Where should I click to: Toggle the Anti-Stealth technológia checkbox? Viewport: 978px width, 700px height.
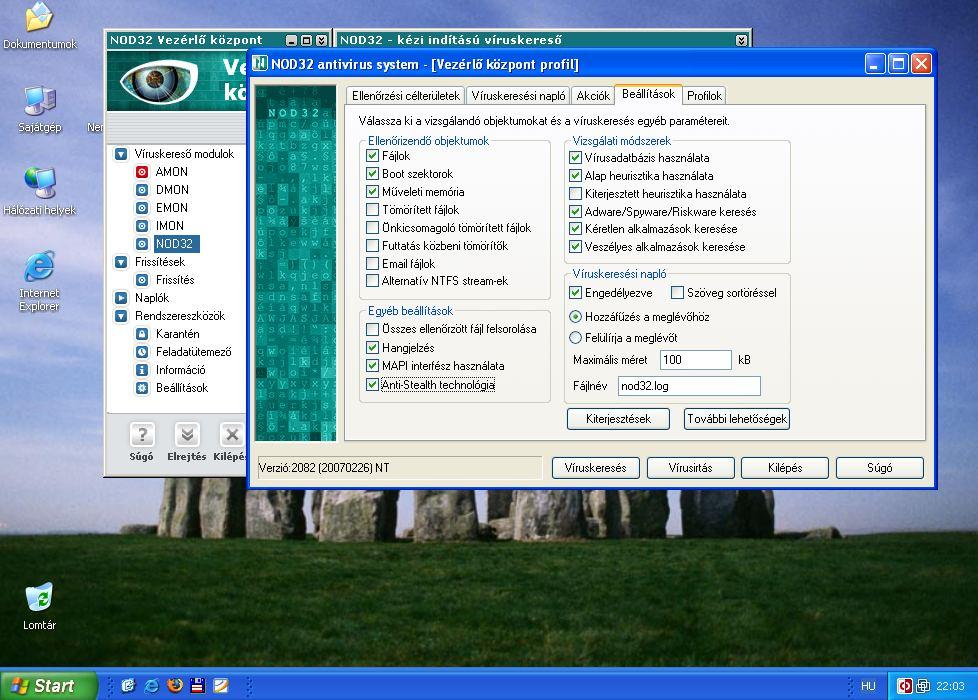pos(372,385)
